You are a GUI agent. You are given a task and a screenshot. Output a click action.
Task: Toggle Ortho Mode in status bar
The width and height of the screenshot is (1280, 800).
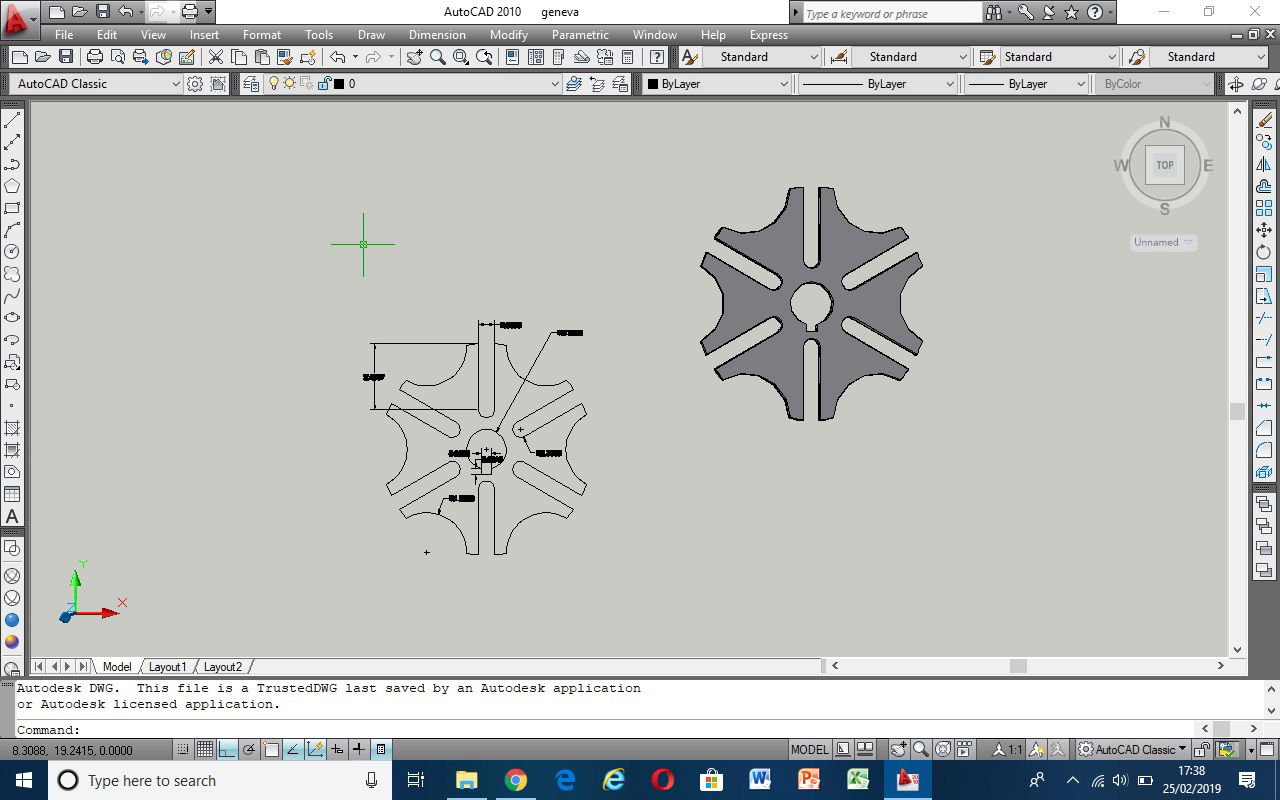(227, 749)
